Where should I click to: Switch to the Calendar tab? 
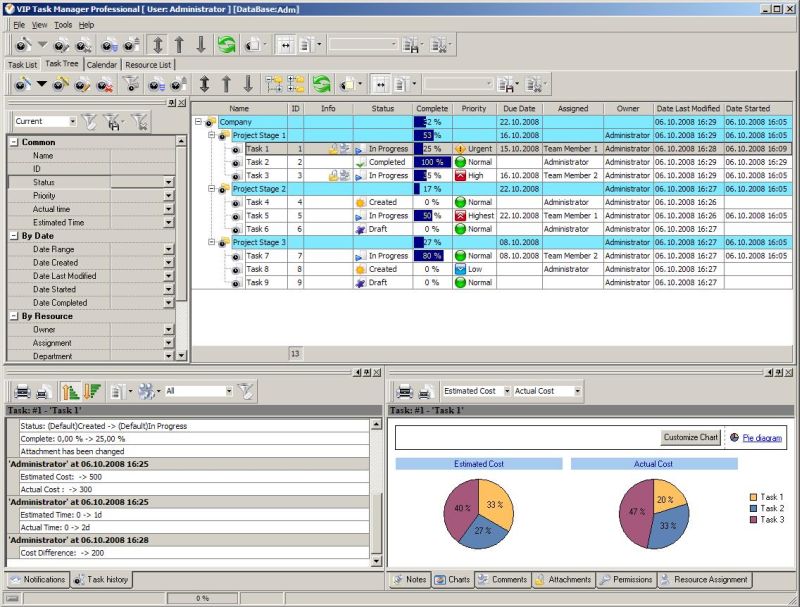[101, 65]
